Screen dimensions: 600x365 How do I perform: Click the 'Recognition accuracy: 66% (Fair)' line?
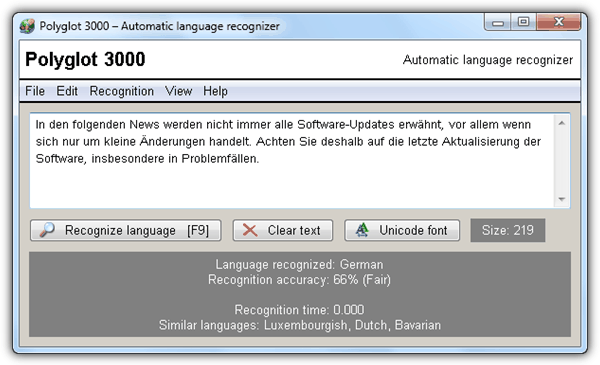(x=299, y=280)
